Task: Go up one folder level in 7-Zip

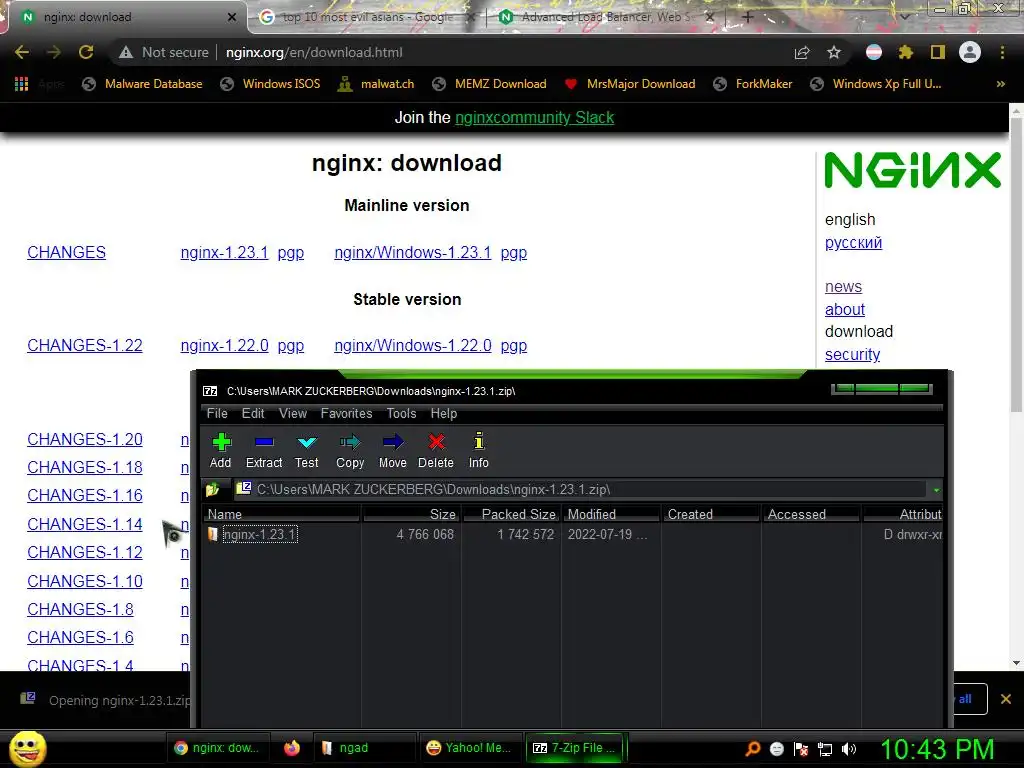Action: [212, 489]
